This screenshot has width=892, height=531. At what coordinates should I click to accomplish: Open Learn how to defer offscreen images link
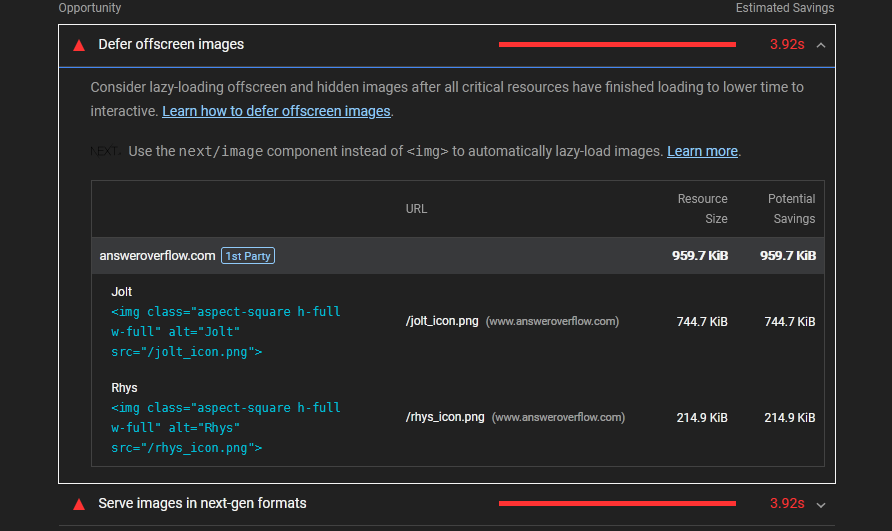click(x=276, y=111)
